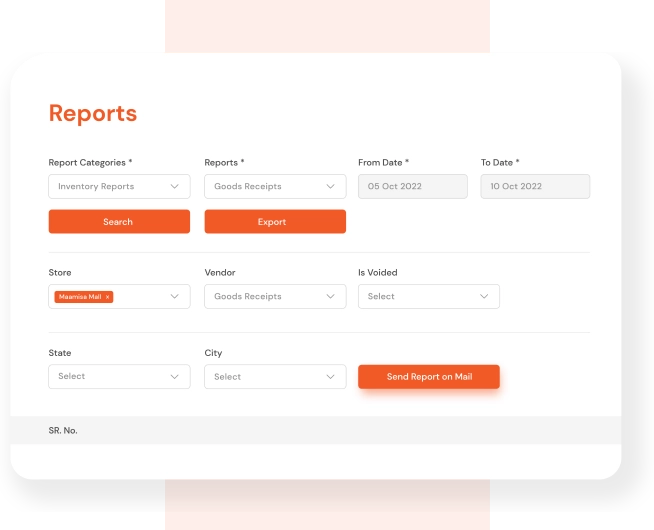
Task: Click the chevron arrow in City field
Action: (x=330, y=377)
